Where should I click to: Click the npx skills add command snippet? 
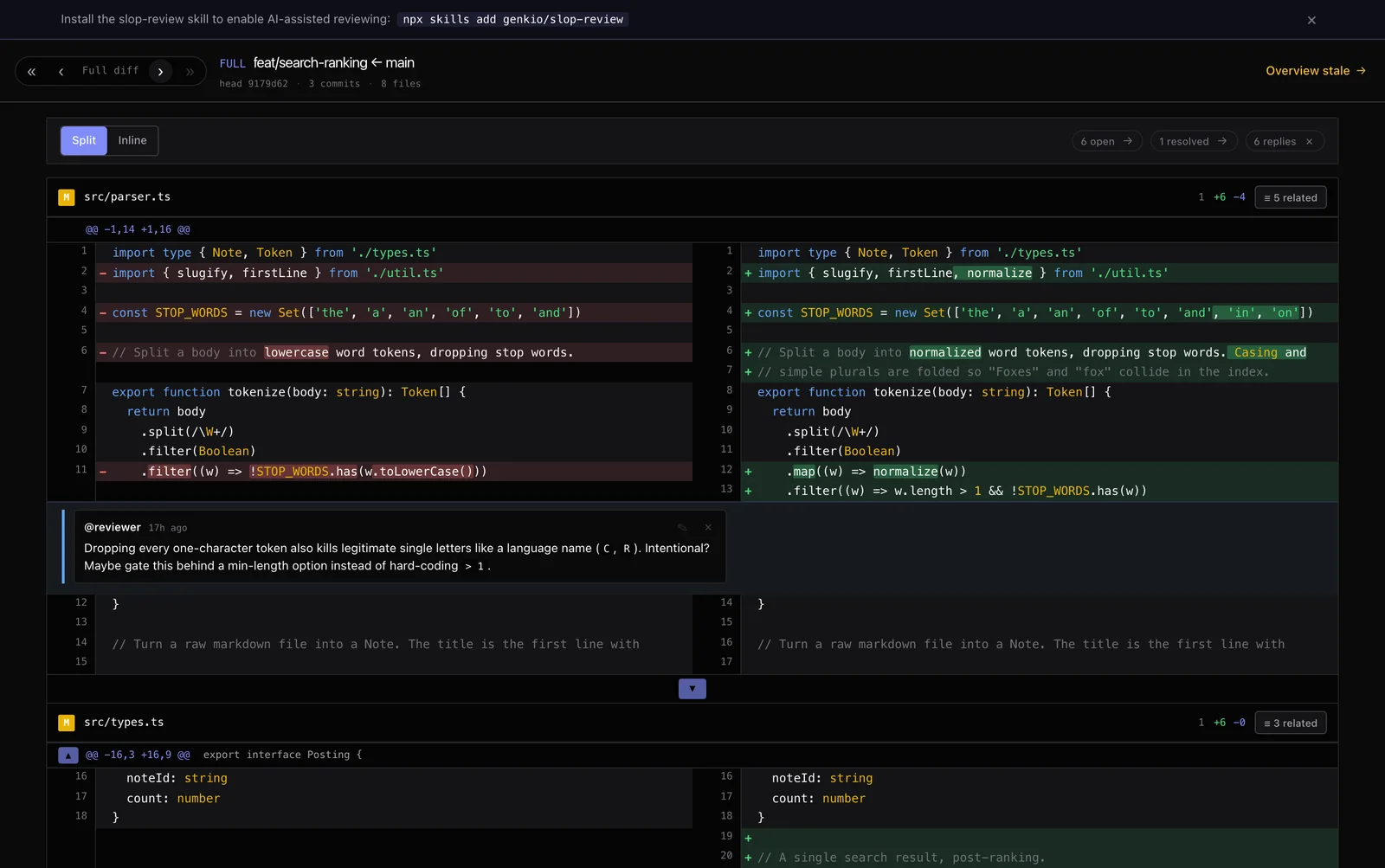[x=513, y=19]
